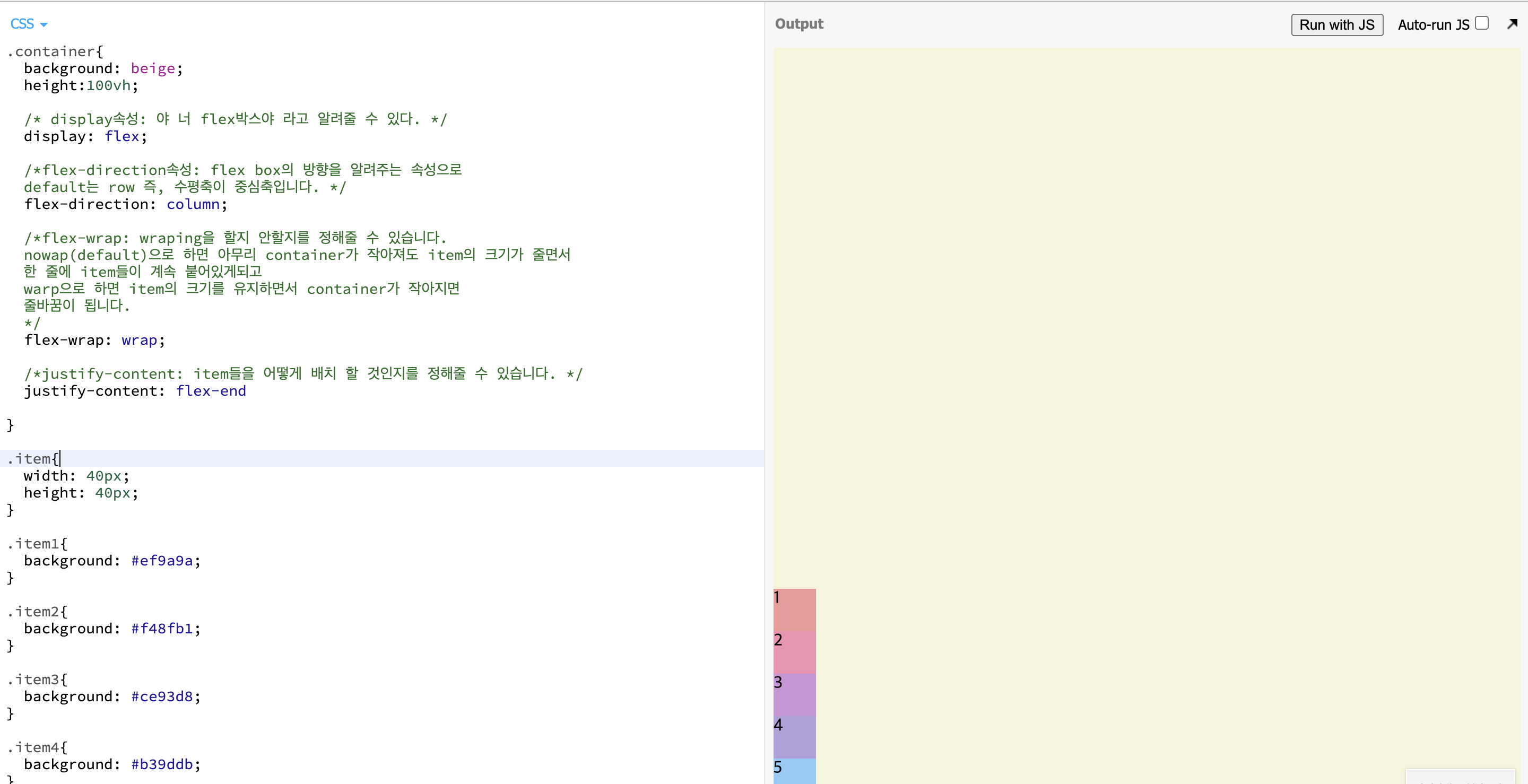Click the color value #ef9a9a

162,561
